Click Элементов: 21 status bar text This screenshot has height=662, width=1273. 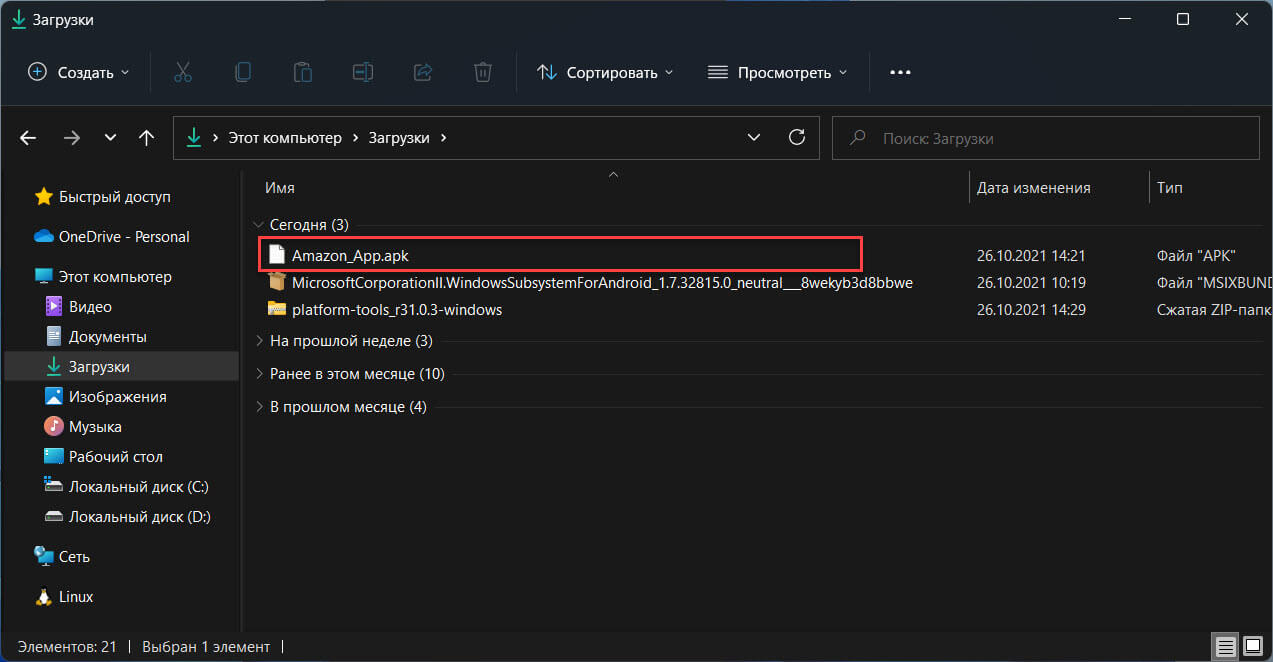click(66, 647)
